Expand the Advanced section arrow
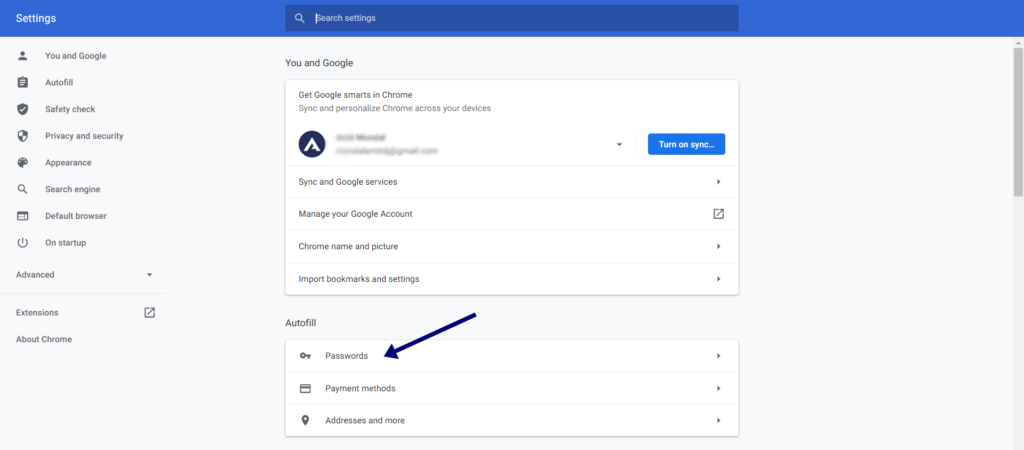1024x450 pixels. [150, 275]
